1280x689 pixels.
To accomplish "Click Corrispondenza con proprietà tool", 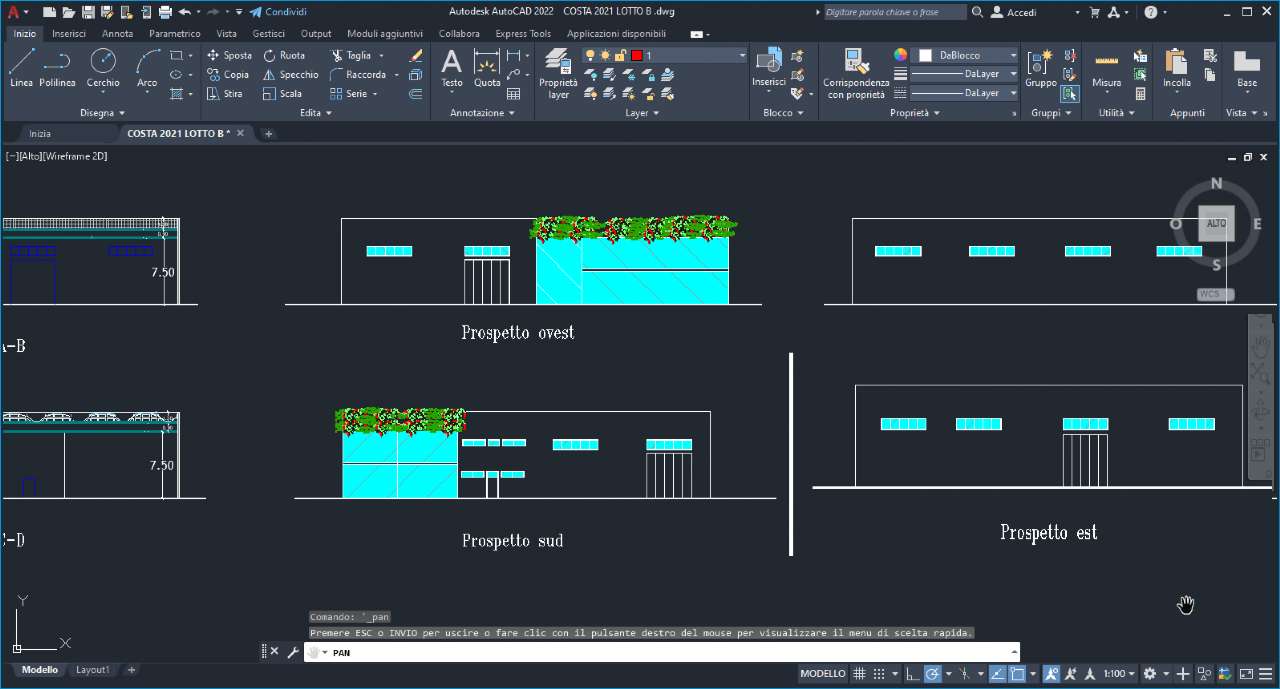I will click(x=856, y=73).
